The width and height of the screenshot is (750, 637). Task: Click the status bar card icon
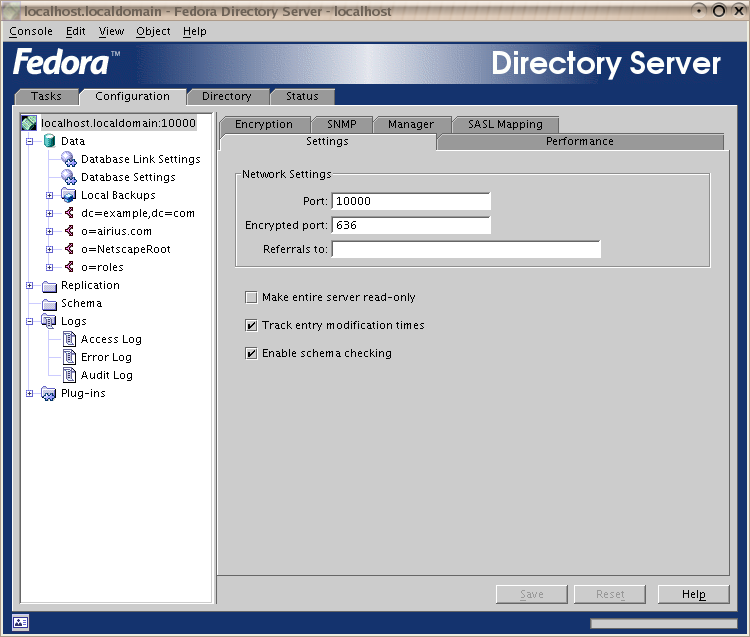pyautogui.click(x=20, y=622)
